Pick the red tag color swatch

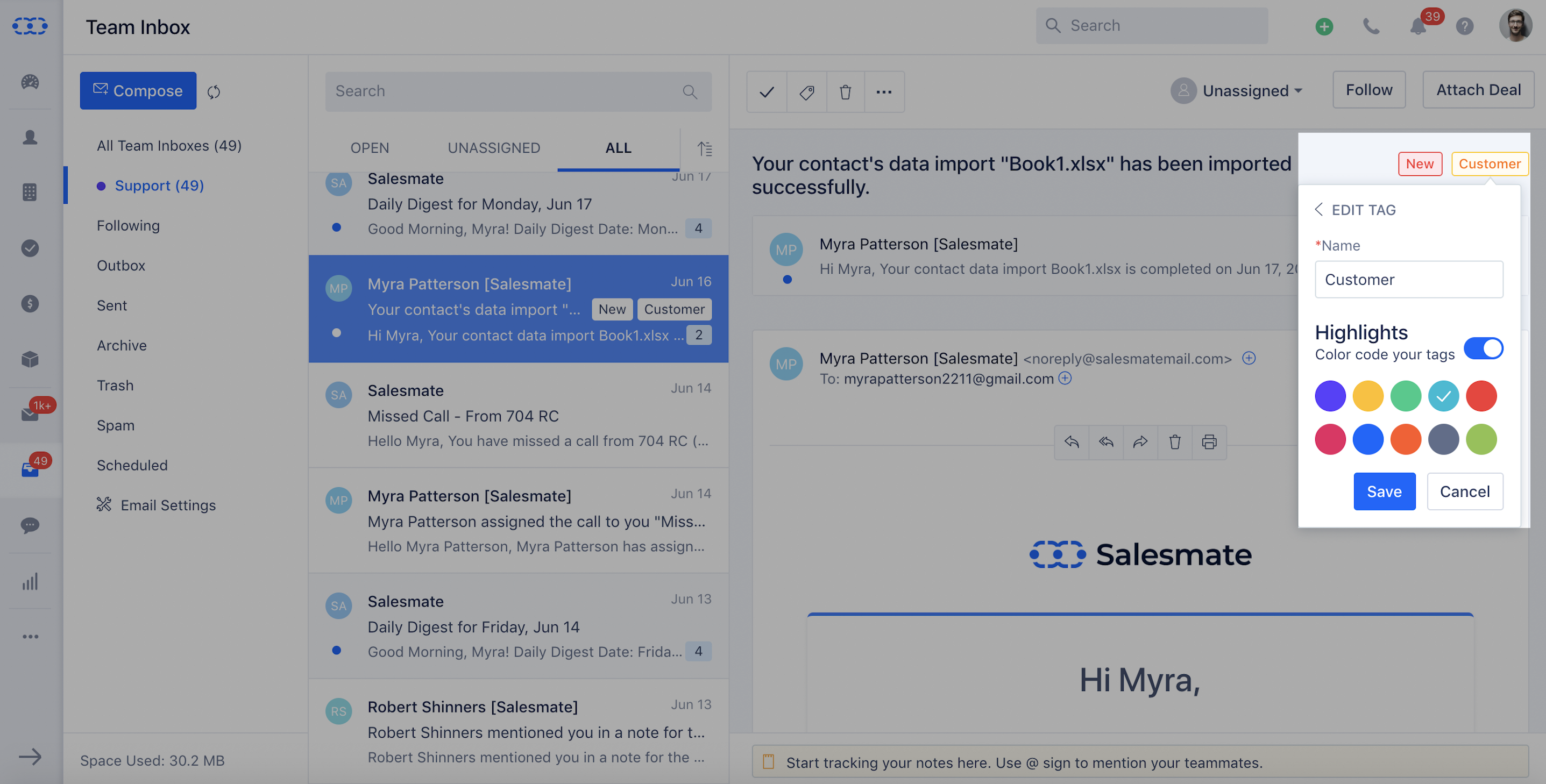pos(1481,396)
